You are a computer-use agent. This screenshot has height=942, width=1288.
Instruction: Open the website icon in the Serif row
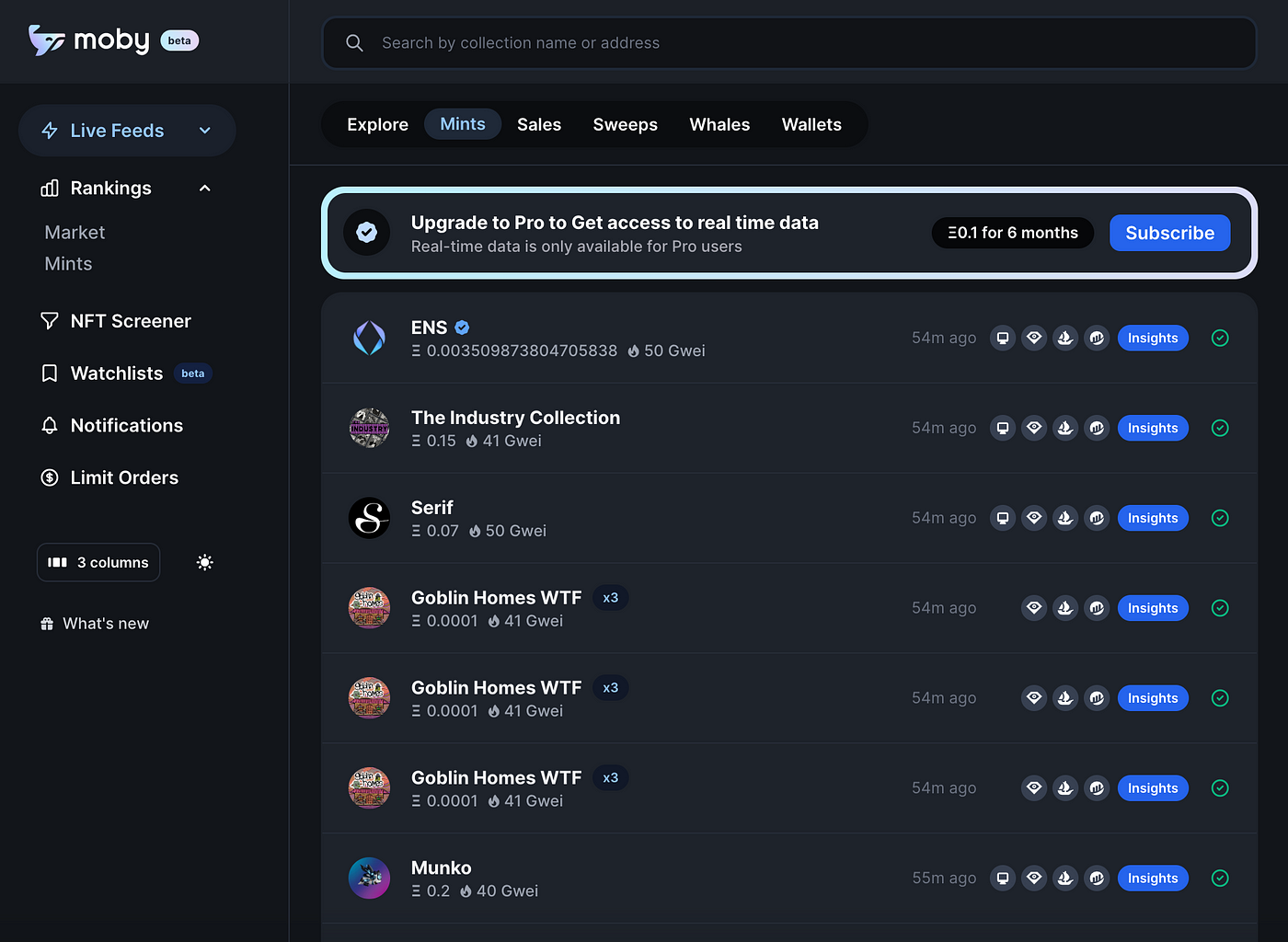point(1003,518)
